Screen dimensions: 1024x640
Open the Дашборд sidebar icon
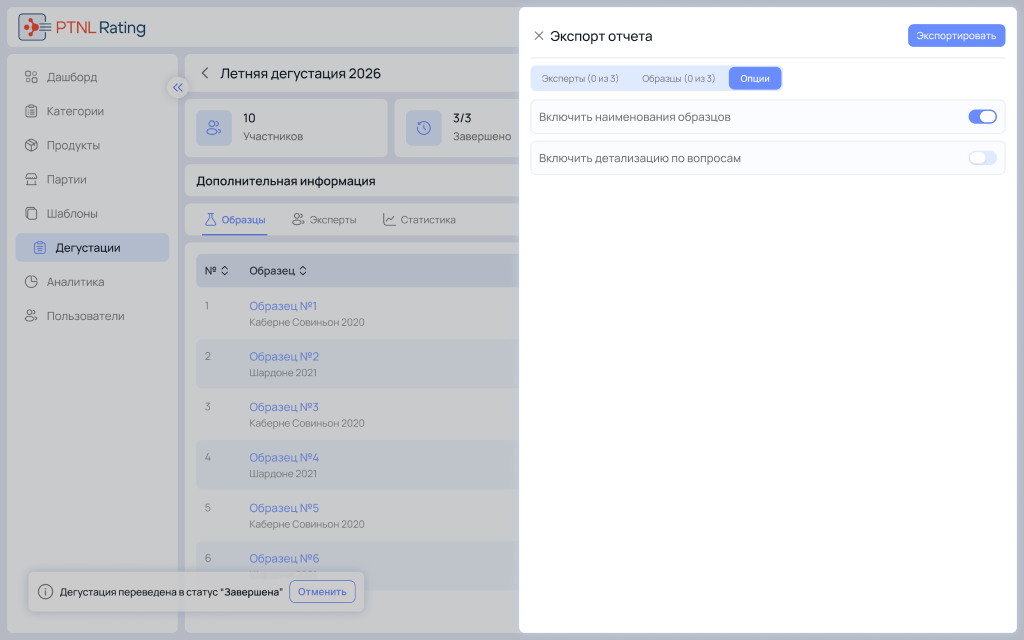(x=31, y=77)
